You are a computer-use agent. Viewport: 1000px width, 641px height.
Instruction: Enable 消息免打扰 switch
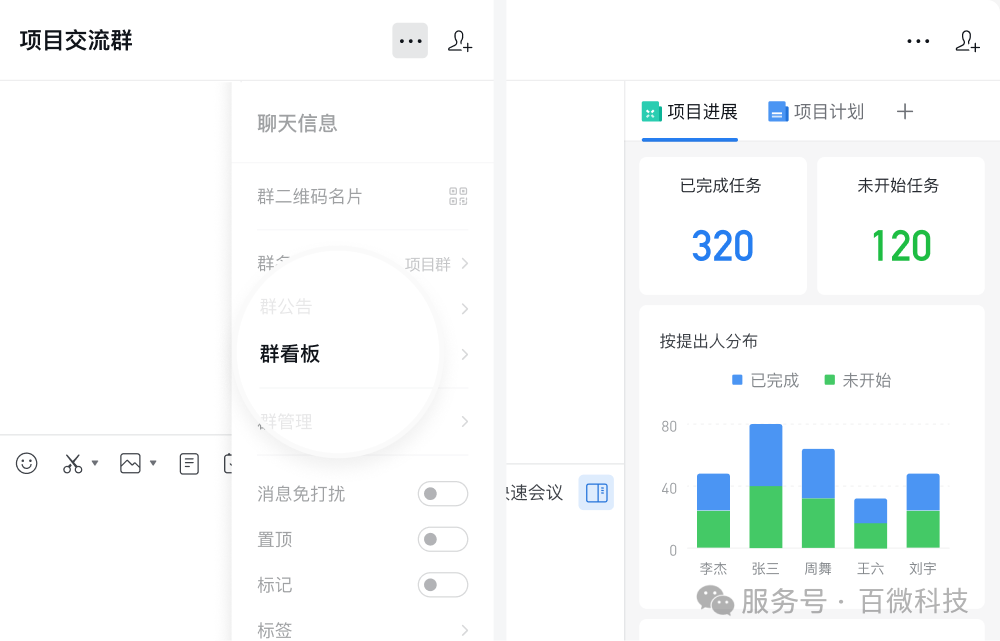pyautogui.click(x=443, y=494)
